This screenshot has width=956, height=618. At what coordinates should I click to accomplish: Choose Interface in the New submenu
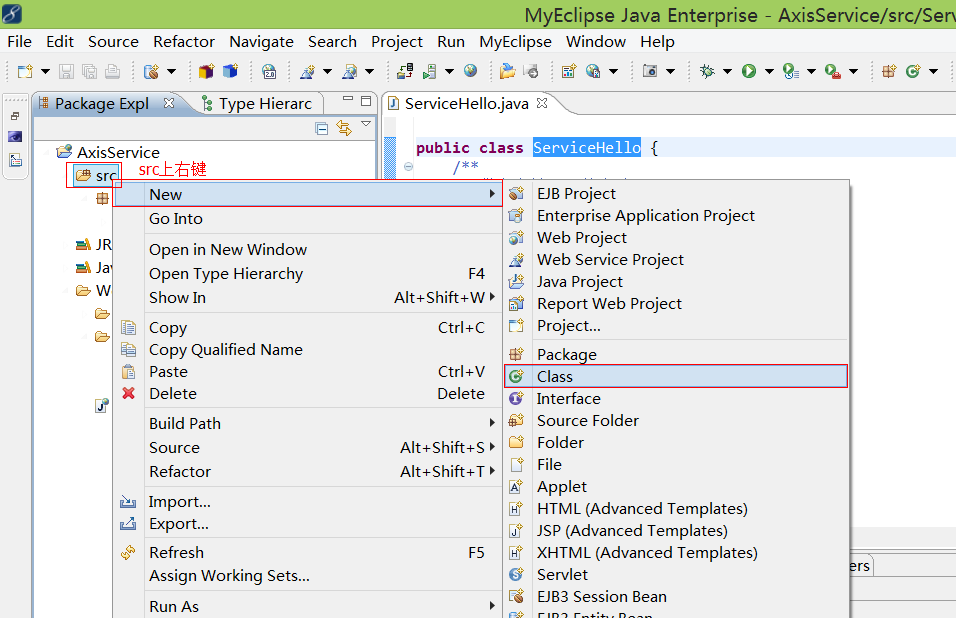tap(676, 399)
